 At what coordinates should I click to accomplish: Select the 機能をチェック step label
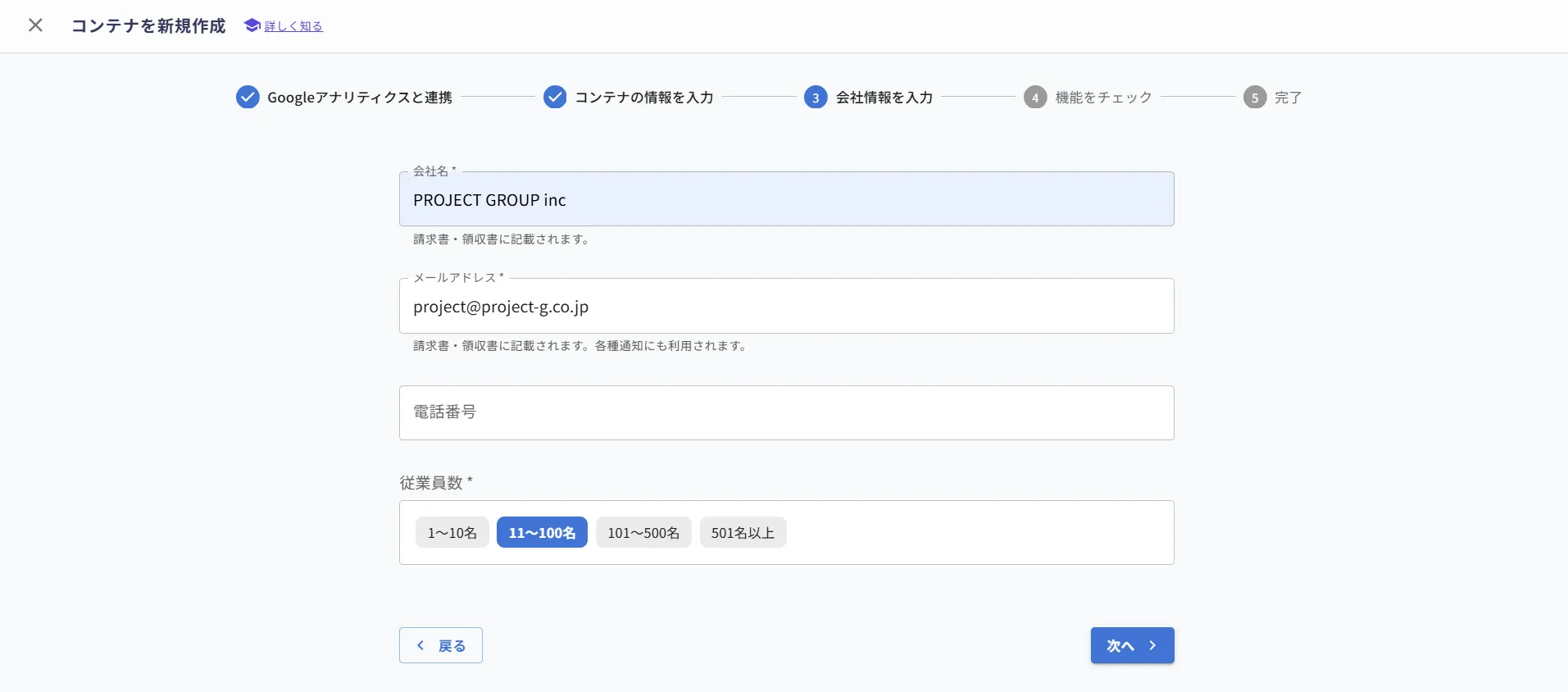click(x=1104, y=98)
